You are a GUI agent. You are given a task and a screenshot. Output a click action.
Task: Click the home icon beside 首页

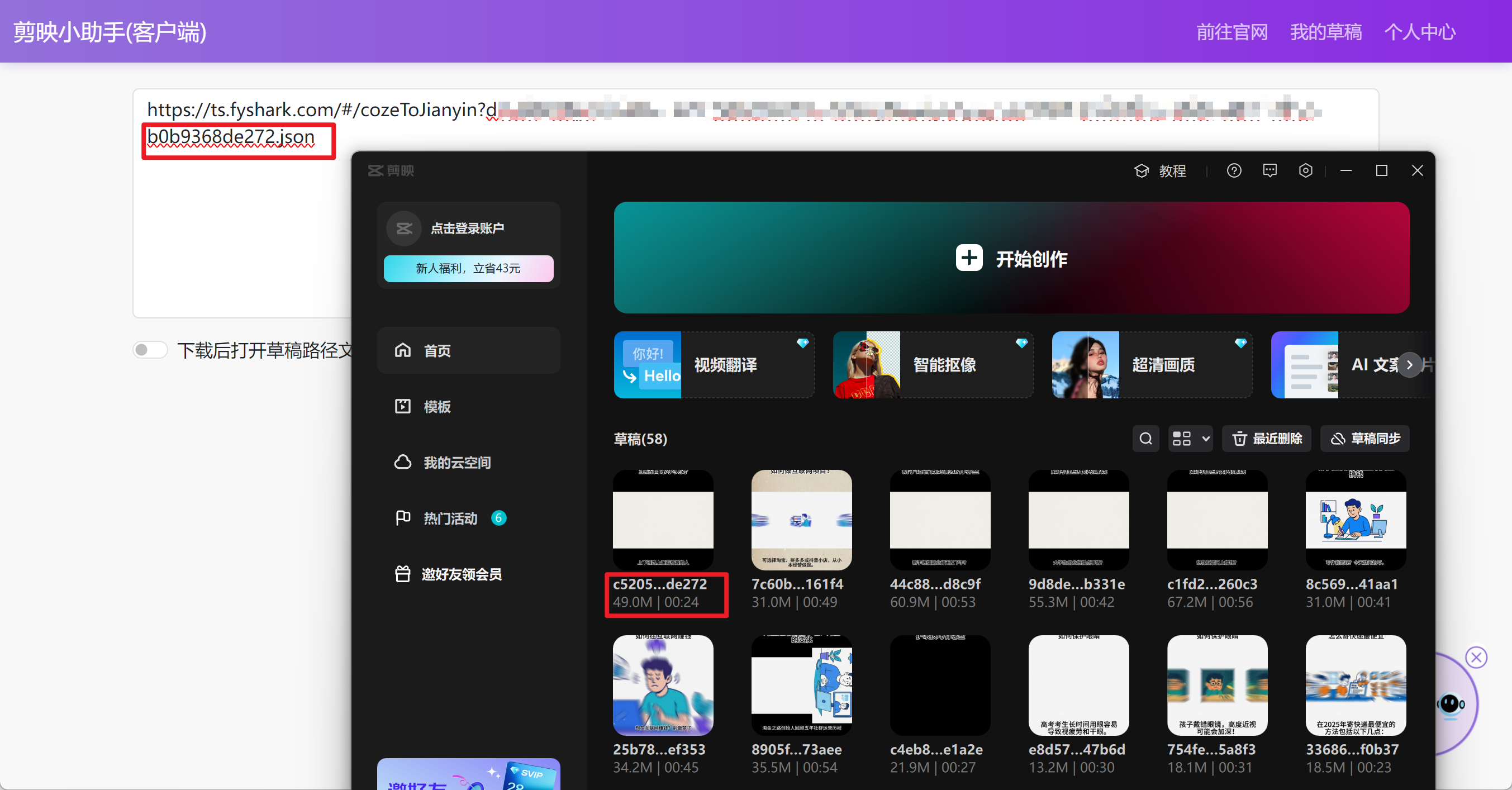click(x=403, y=350)
